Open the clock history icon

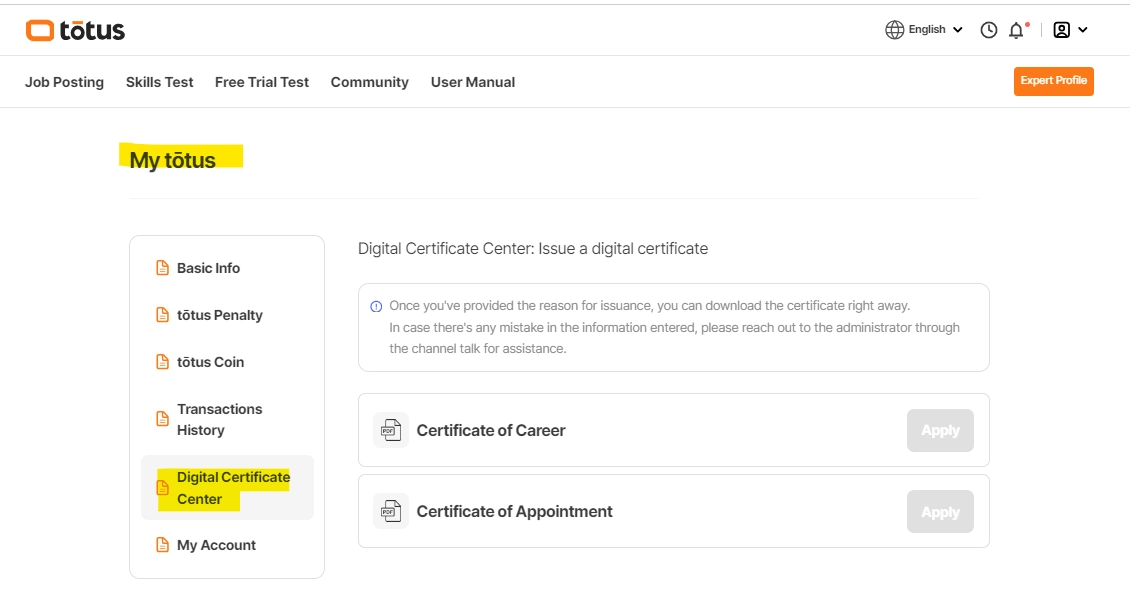coord(989,30)
